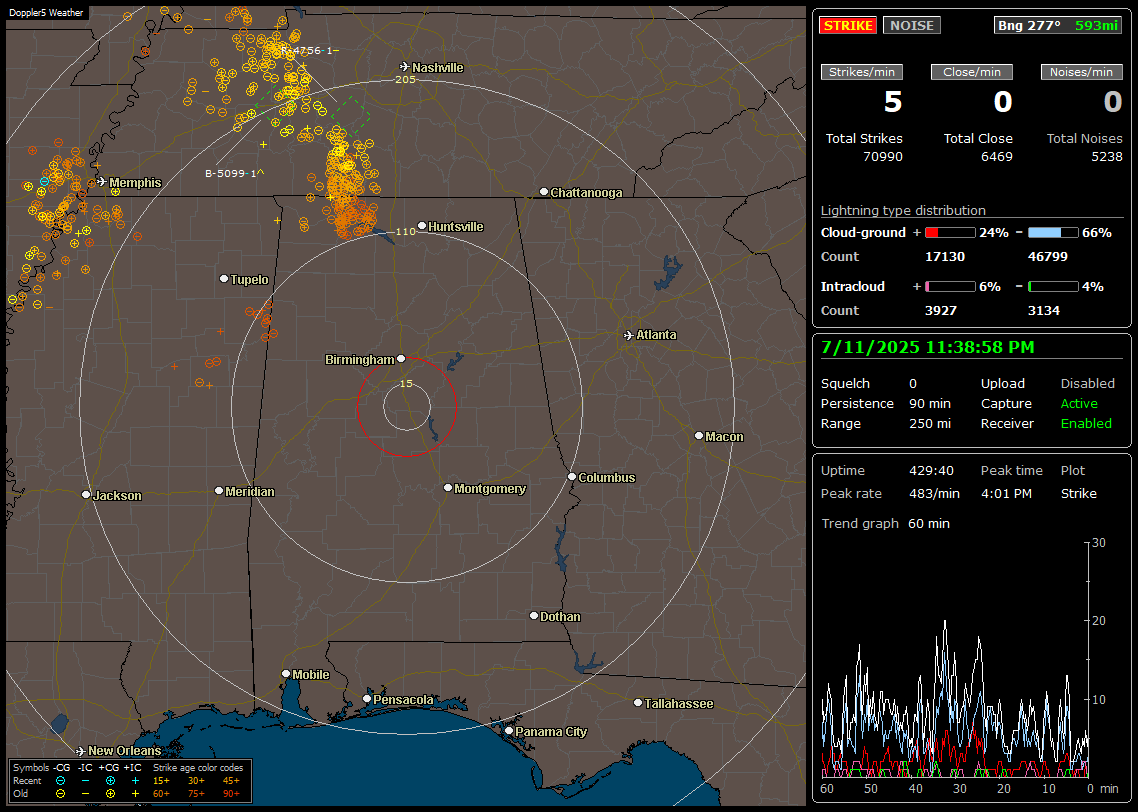Click the Doppler5 Weather title label

[46, 12]
